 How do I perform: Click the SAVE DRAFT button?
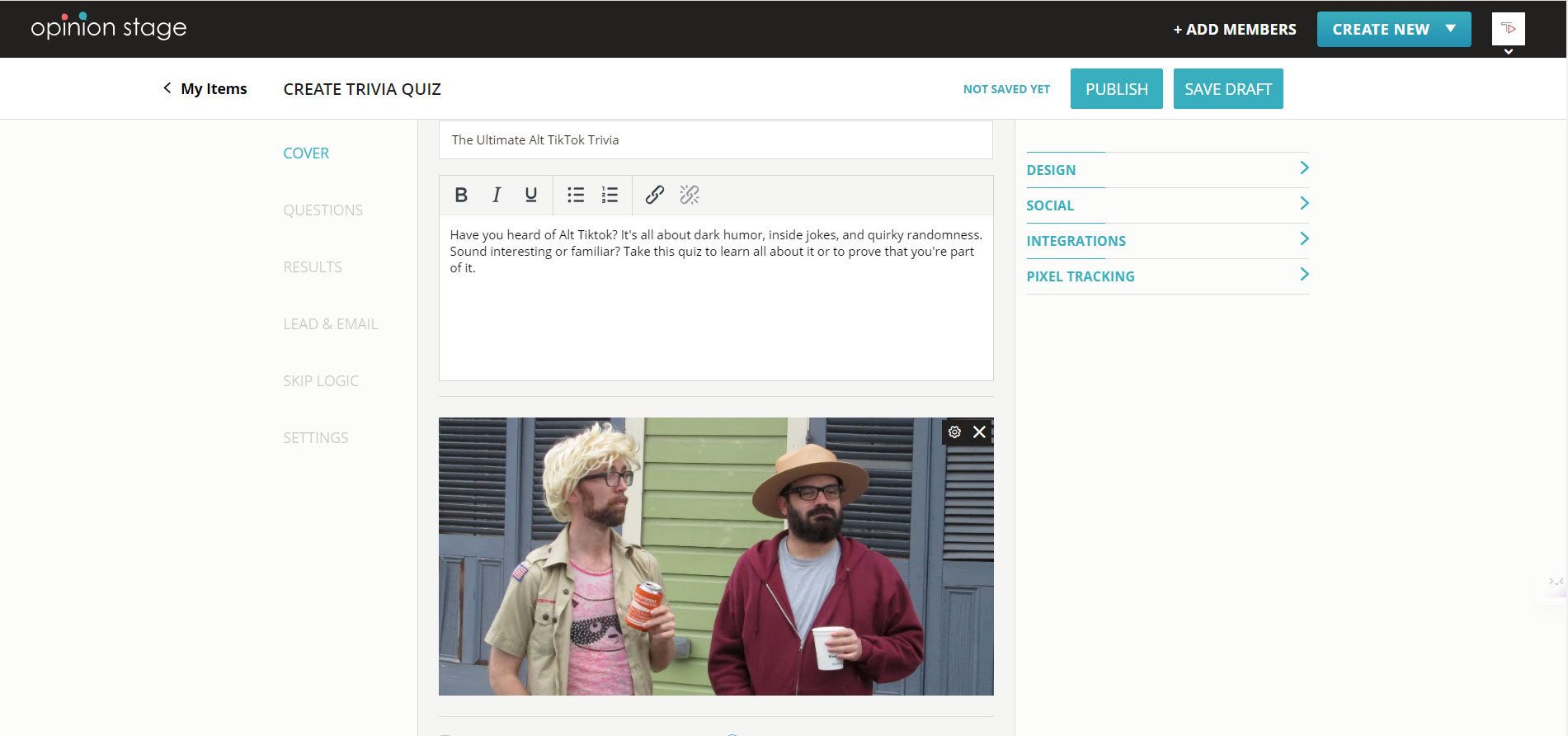coord(1227,89)
